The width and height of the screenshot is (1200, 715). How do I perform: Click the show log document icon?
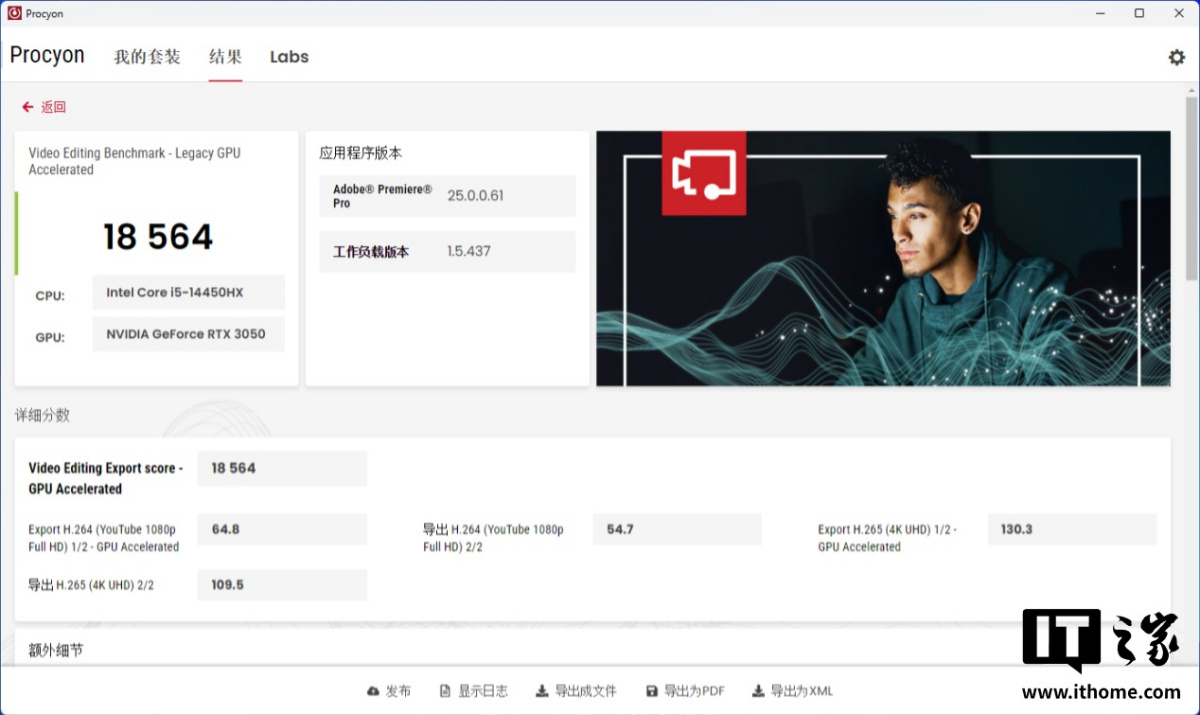(446, 691)
